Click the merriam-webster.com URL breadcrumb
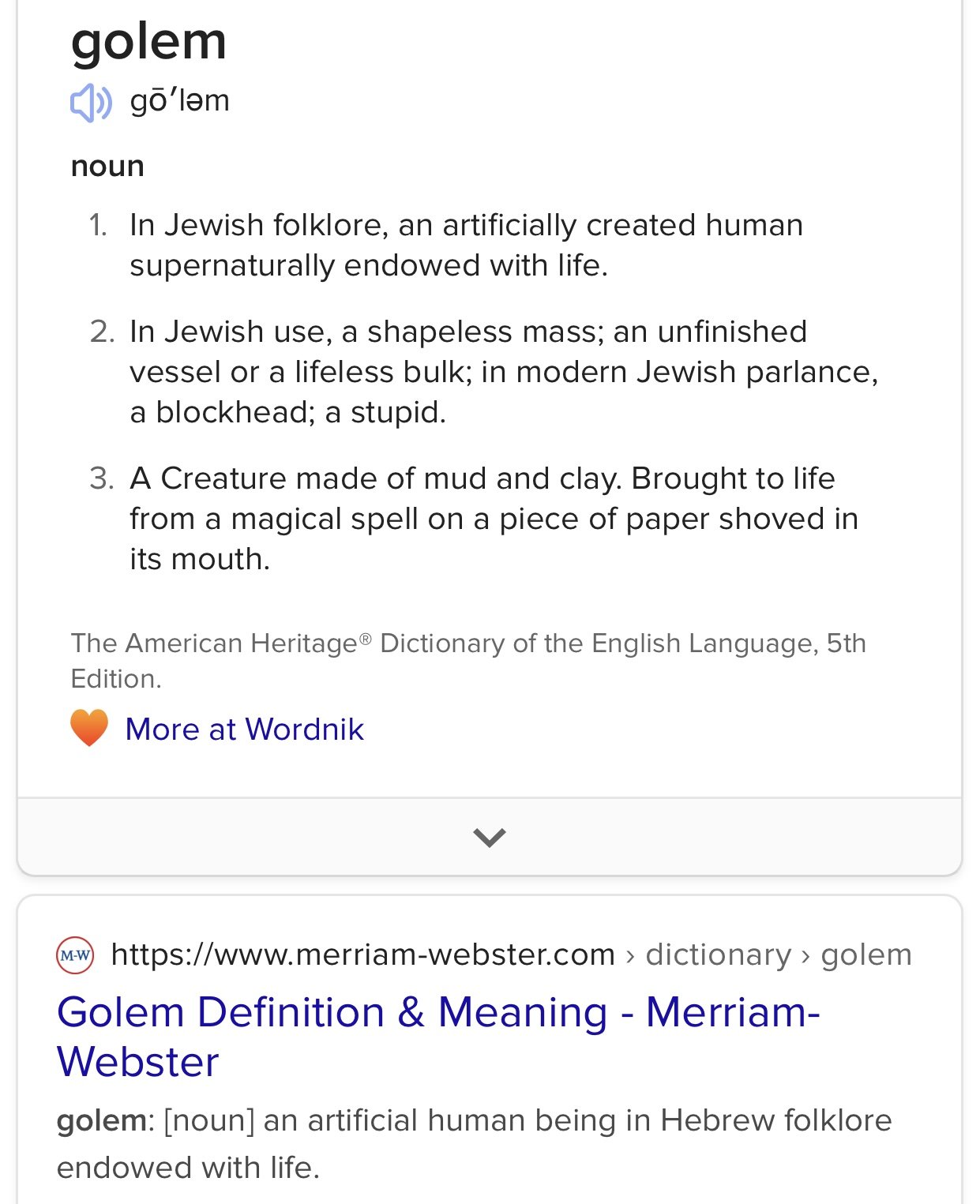The height and width of the screenshot is (1204, 980). (x=362, y=955)
